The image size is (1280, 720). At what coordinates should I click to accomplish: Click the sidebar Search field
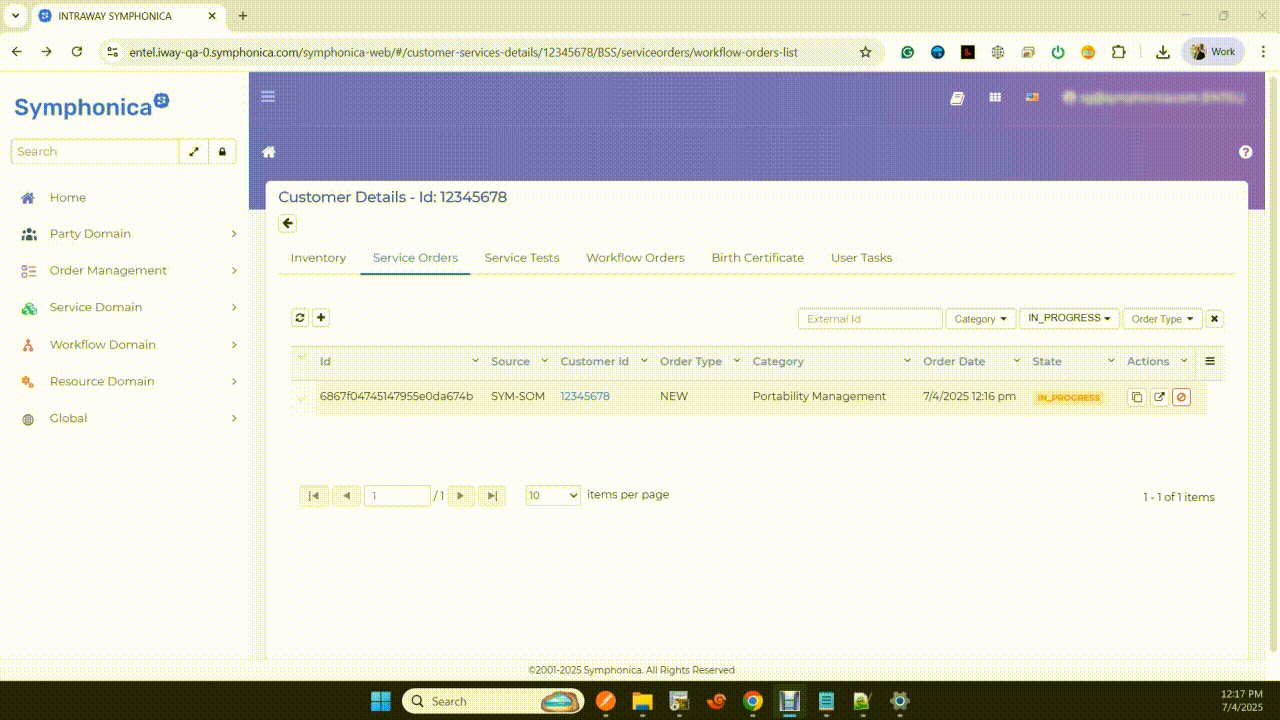(95, 152)
